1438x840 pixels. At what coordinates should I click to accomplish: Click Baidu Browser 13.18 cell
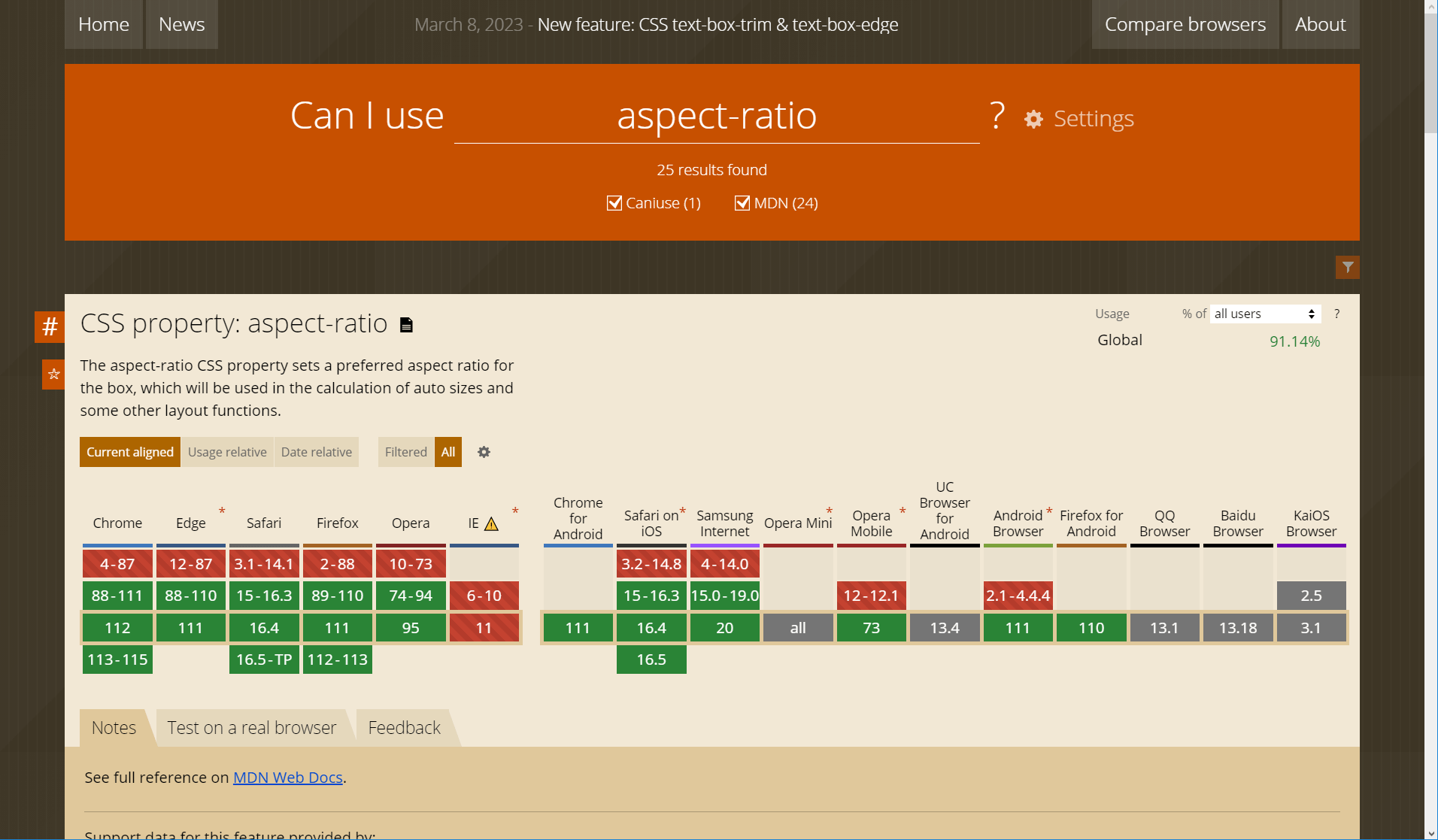[x=1238, y=628]
